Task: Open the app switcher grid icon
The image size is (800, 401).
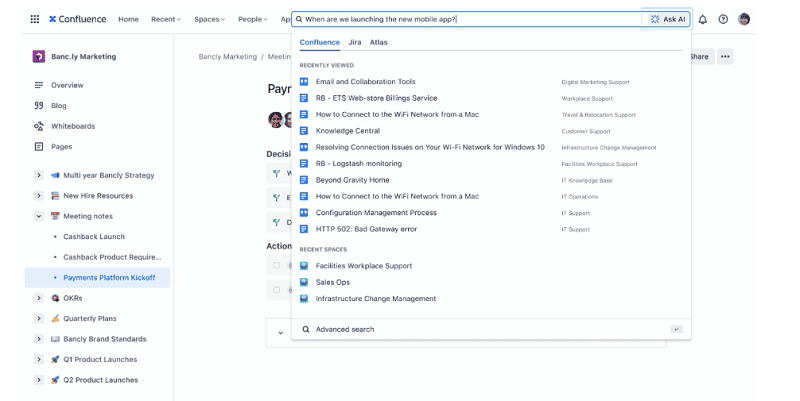Action: (35, 19)
